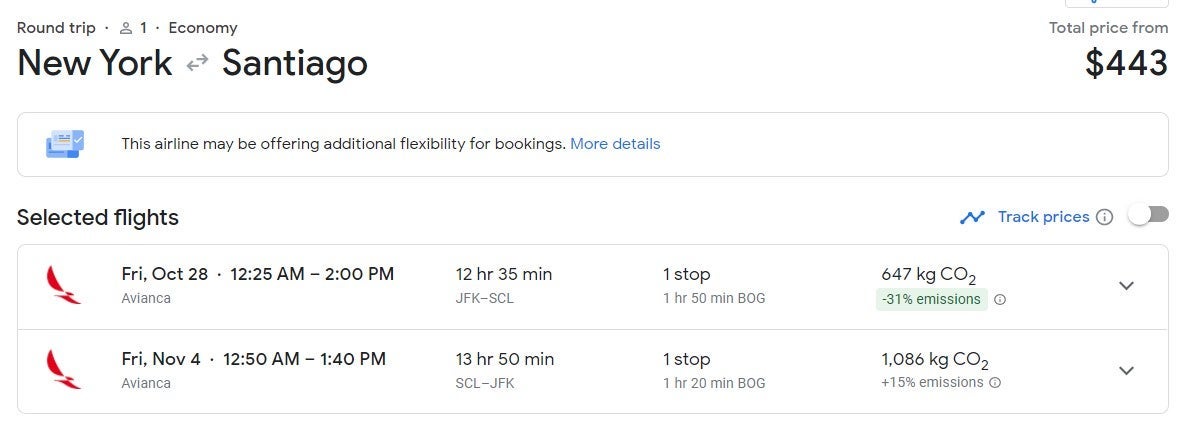
Task: Click the passenger count person icon
Action: click(x=126, y=28)
